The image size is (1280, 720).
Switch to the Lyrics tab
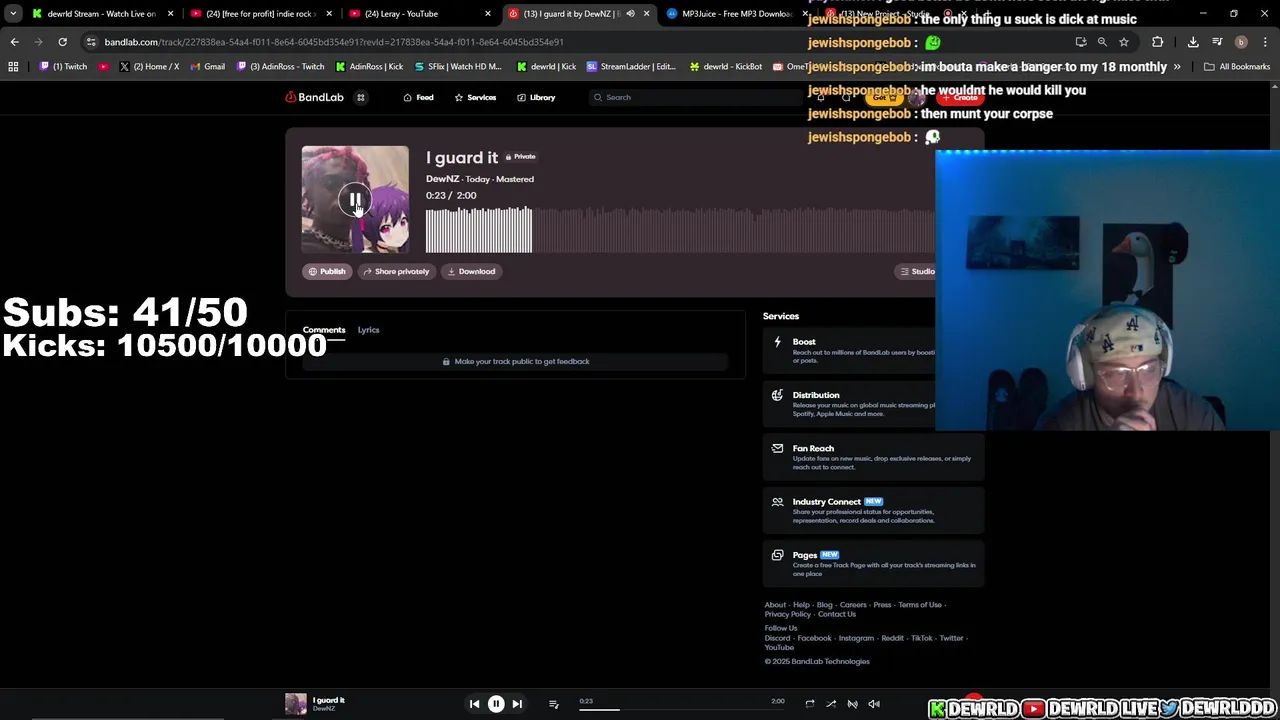click(369, 330)
